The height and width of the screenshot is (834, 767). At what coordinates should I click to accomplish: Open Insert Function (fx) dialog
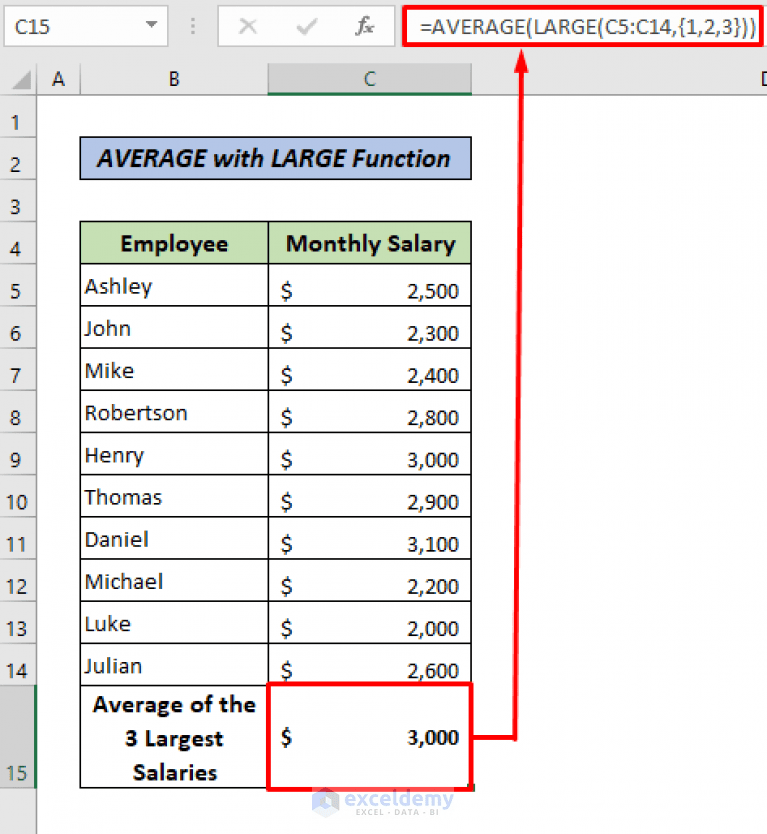[364, 26]
